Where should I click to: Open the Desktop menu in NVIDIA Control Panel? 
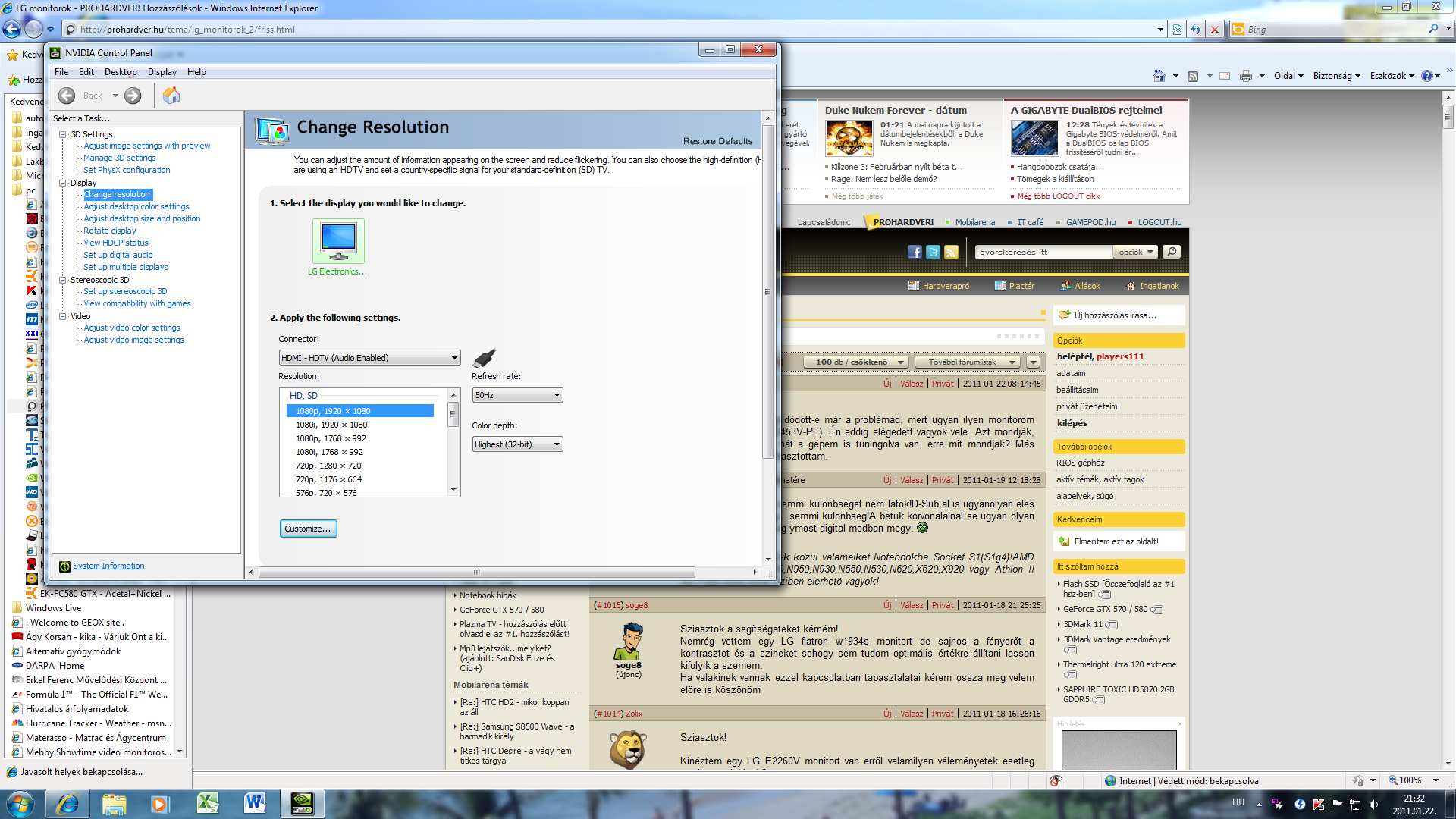click(x=121, y=72)
